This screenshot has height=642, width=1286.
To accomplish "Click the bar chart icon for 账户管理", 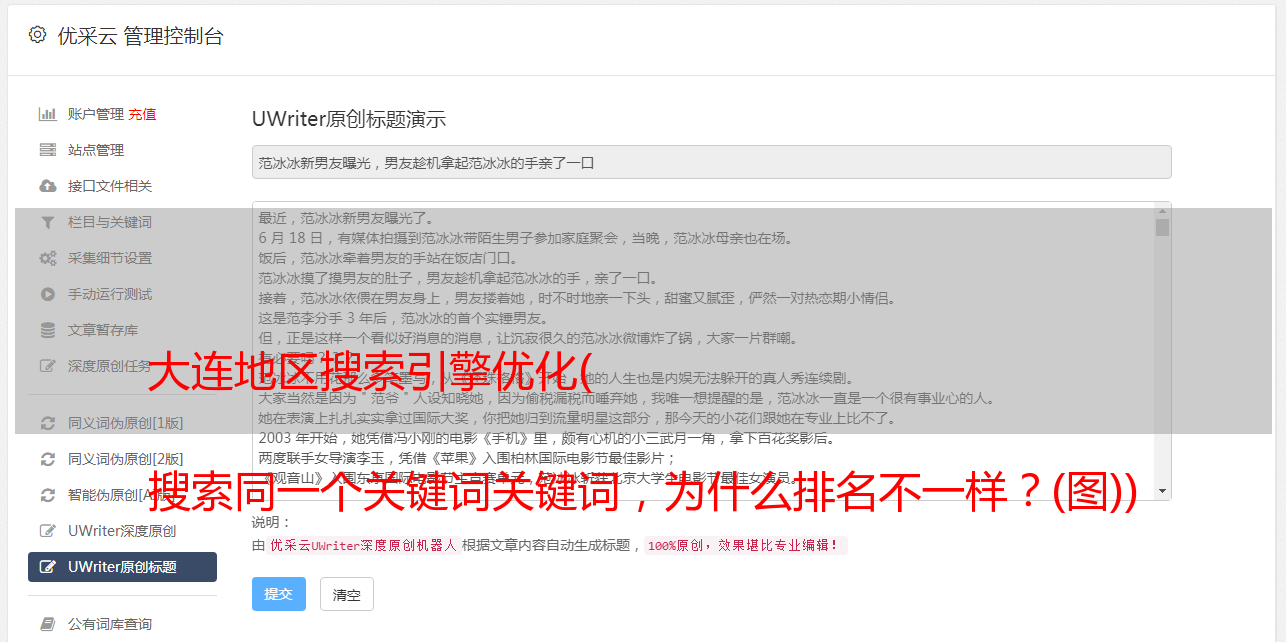I will click(47, 114).
